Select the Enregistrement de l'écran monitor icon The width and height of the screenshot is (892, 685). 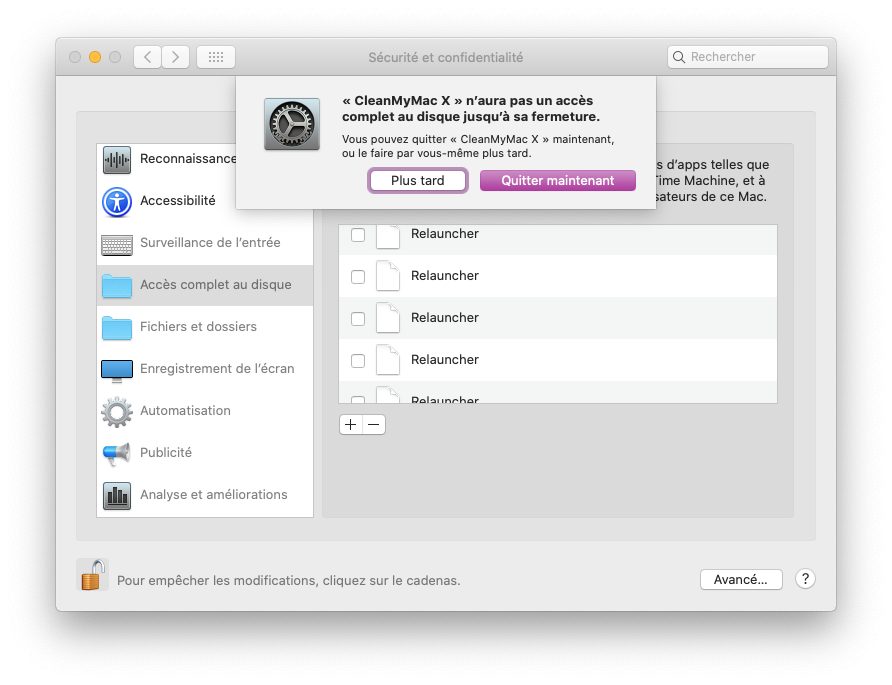pos(117,370)
